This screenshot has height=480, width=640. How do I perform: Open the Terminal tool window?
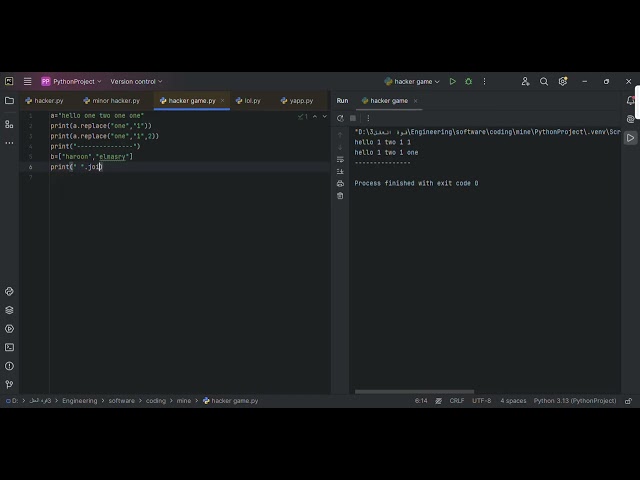(x=9, y=347)
